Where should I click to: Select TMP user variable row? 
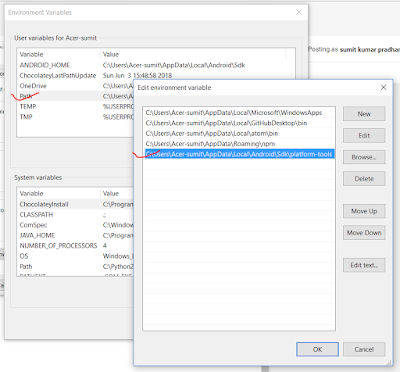coord(76,117)
